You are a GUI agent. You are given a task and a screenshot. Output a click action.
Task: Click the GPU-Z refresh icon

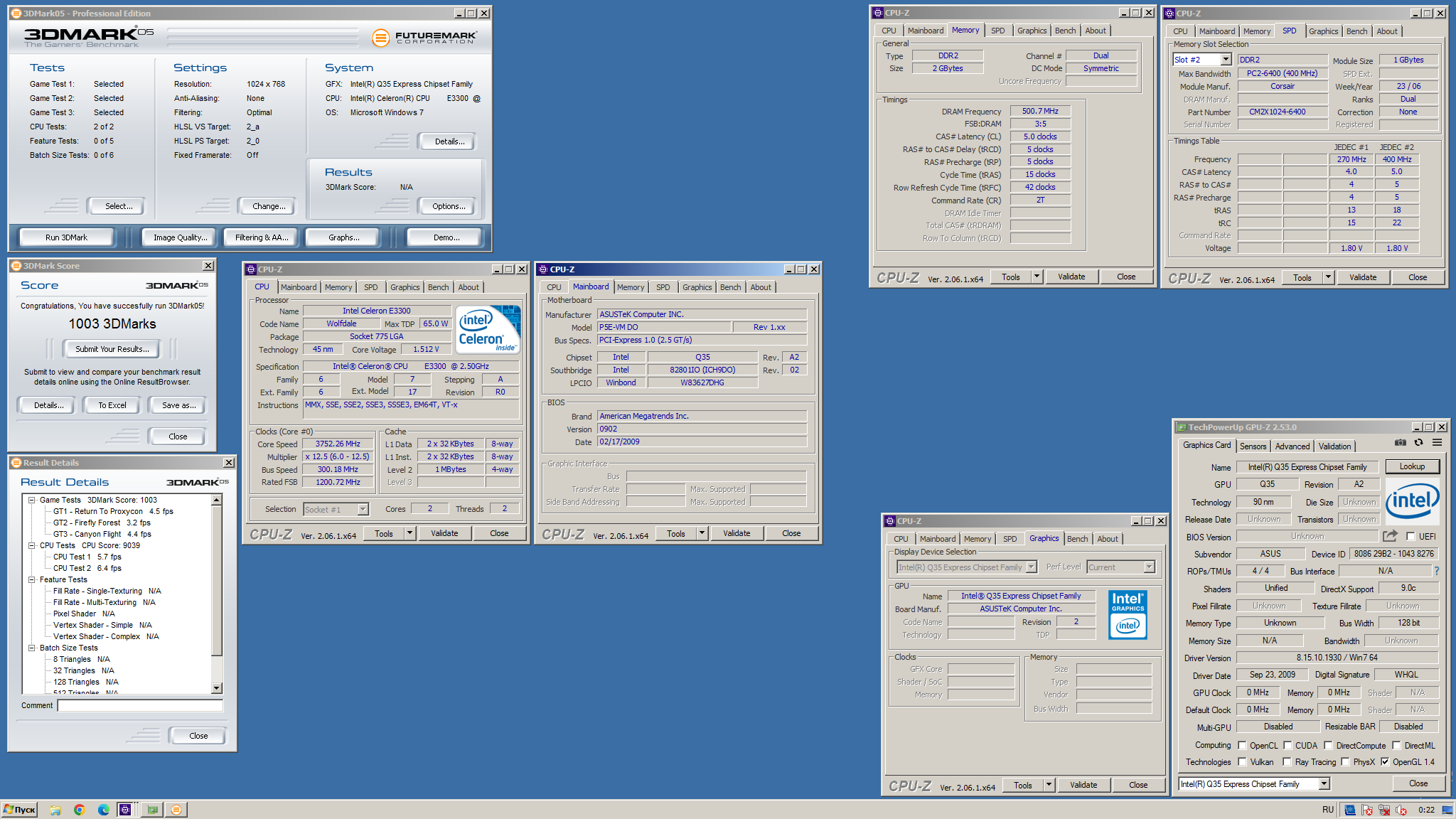click(x=1418, y=443)
